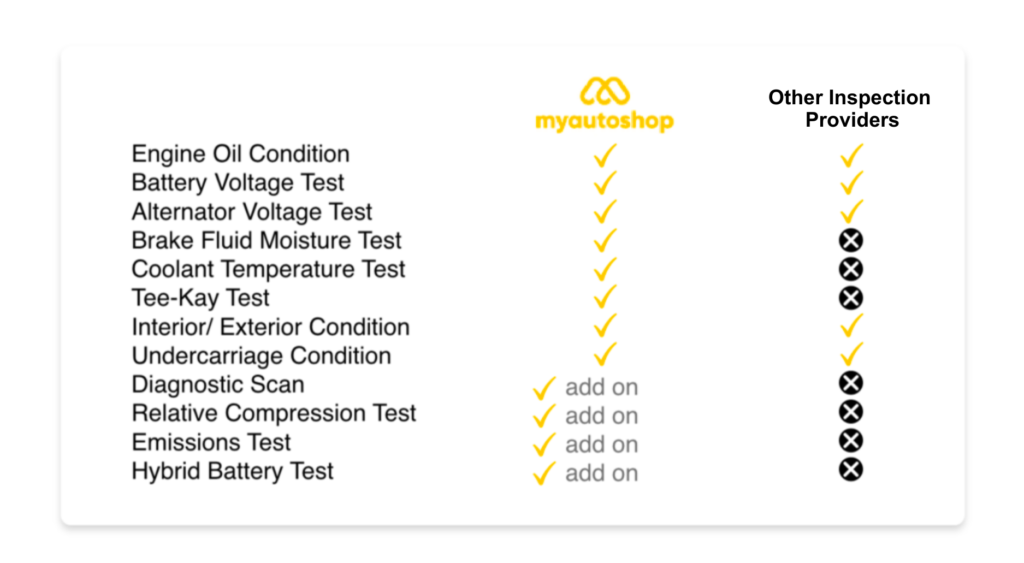Viewport: 1024px width, 563px height.
Task: Click the myautoshop logo icon
Action: tap(604, 91)
